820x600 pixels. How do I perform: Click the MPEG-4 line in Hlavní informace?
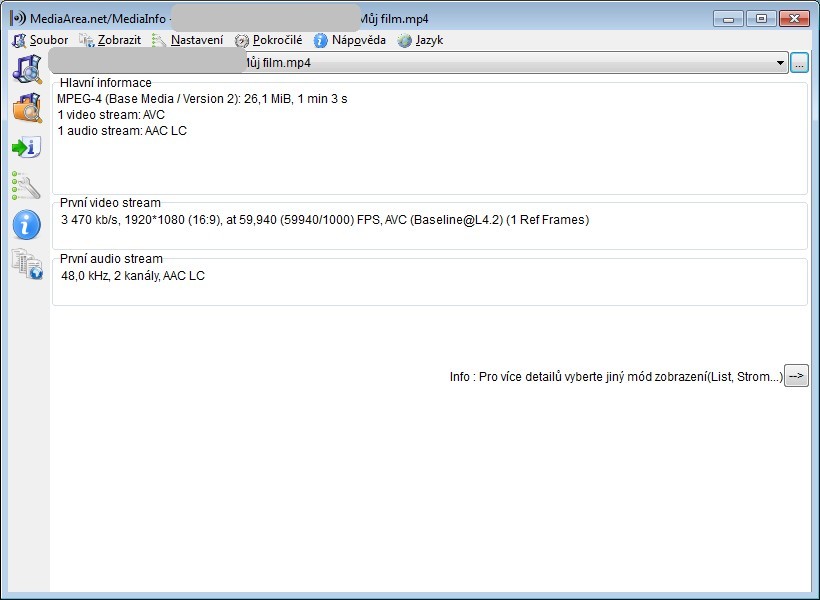click(202, 99)
